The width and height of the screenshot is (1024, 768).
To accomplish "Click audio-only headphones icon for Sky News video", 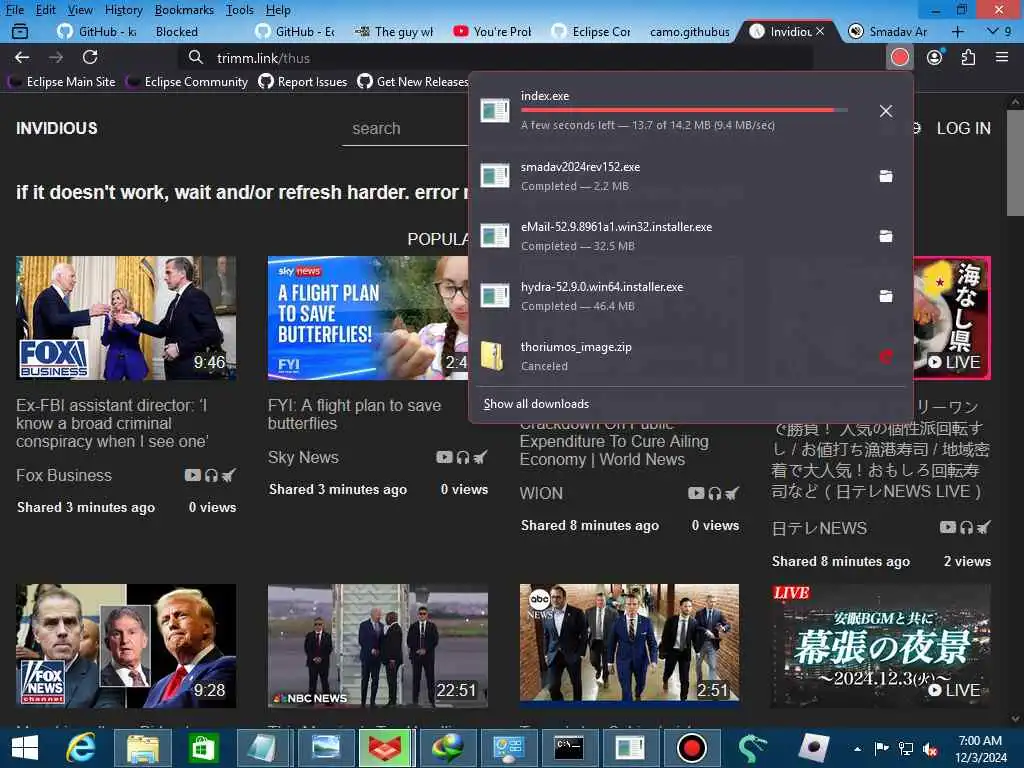I will point(463,457).
